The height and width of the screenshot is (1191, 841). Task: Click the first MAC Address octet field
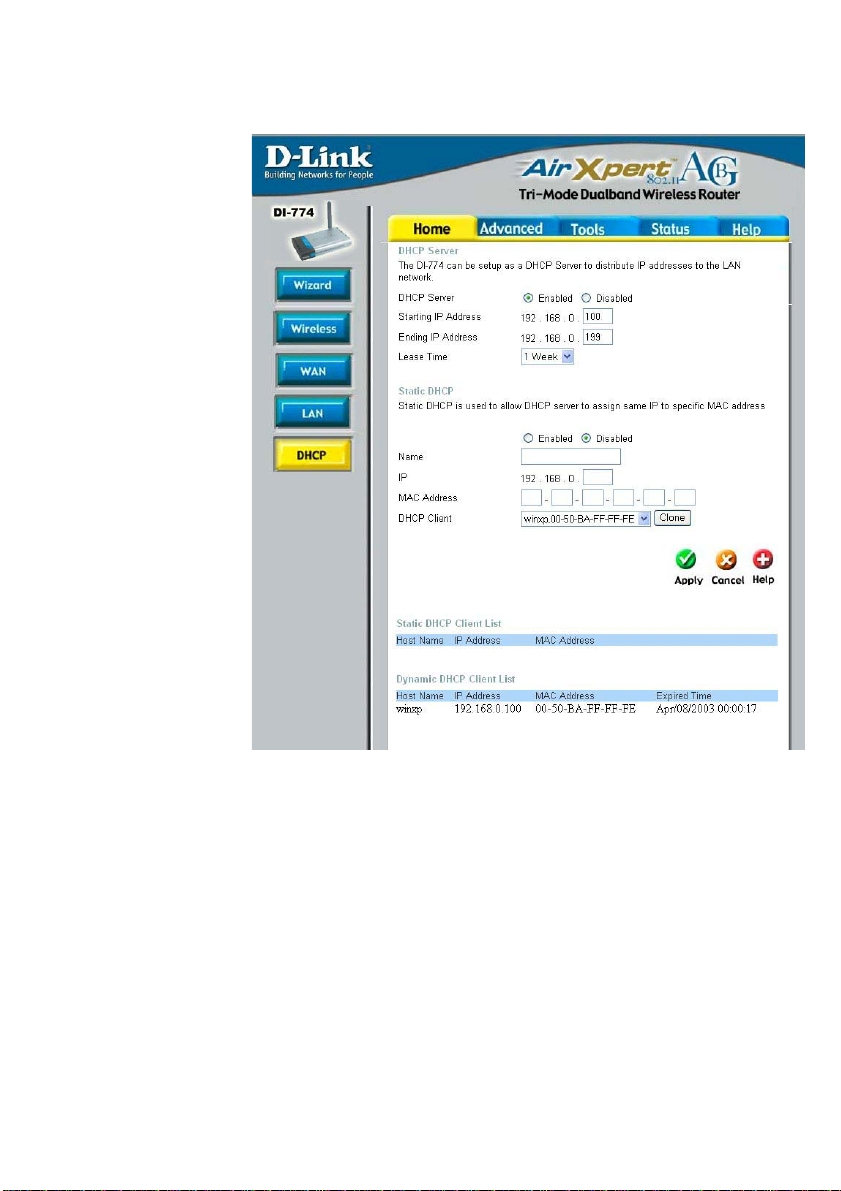531,498
